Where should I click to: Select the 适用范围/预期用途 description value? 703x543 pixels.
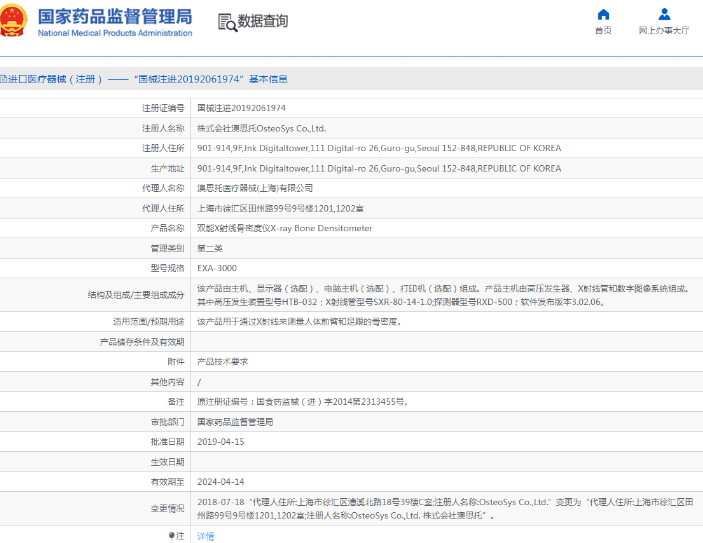(299, 321)
